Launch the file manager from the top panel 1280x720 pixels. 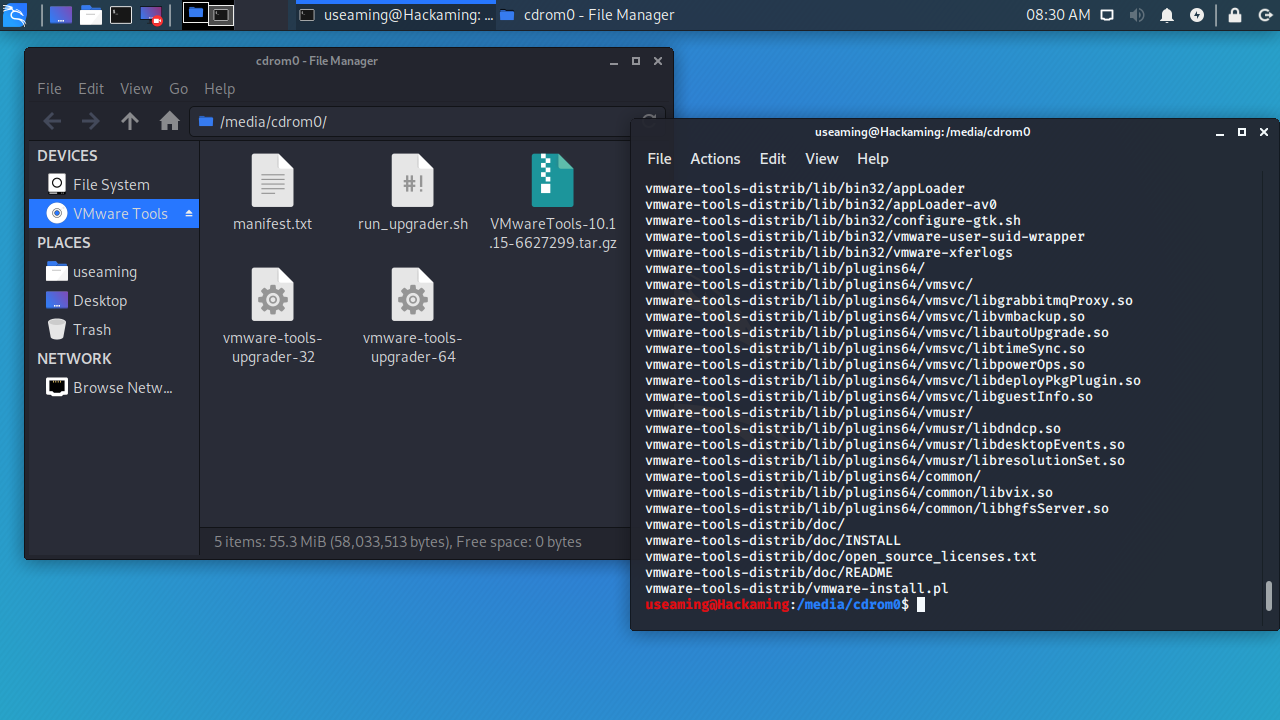[x=91, y=15]
